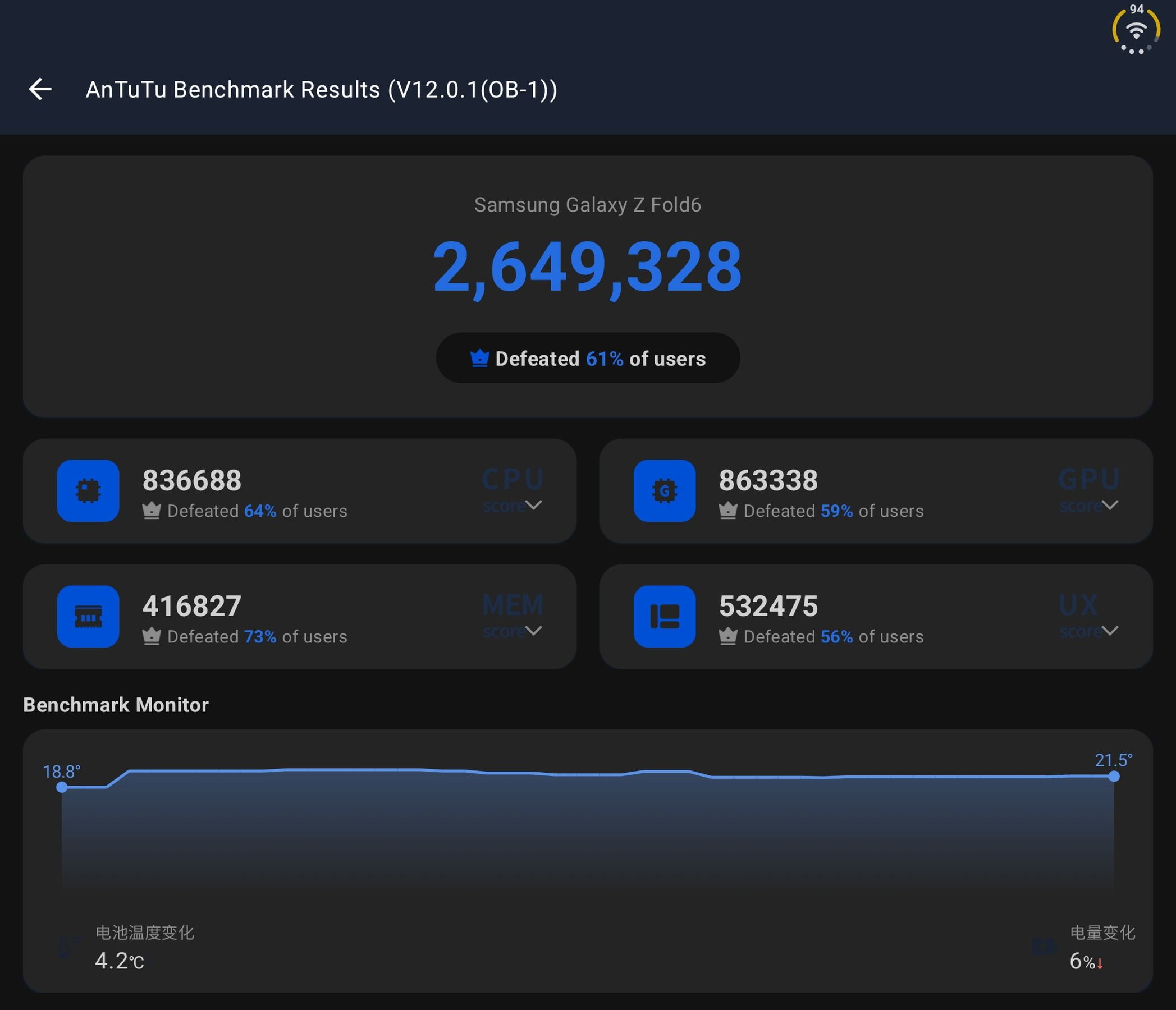The image size is (1176, 1010).
Task: Select the chart's ending point marker
Action: (1114, 776)
